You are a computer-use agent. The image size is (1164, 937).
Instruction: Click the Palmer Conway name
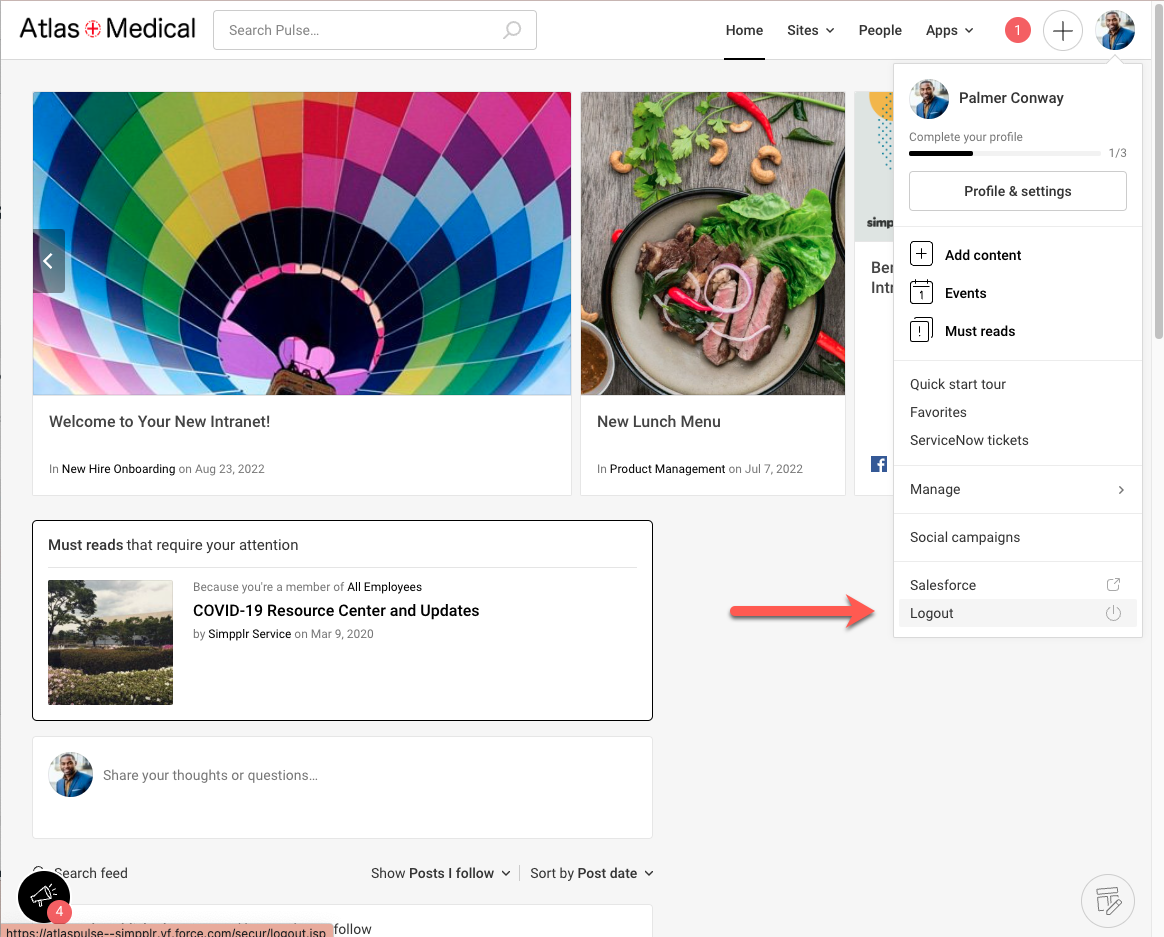[1010, 98]
